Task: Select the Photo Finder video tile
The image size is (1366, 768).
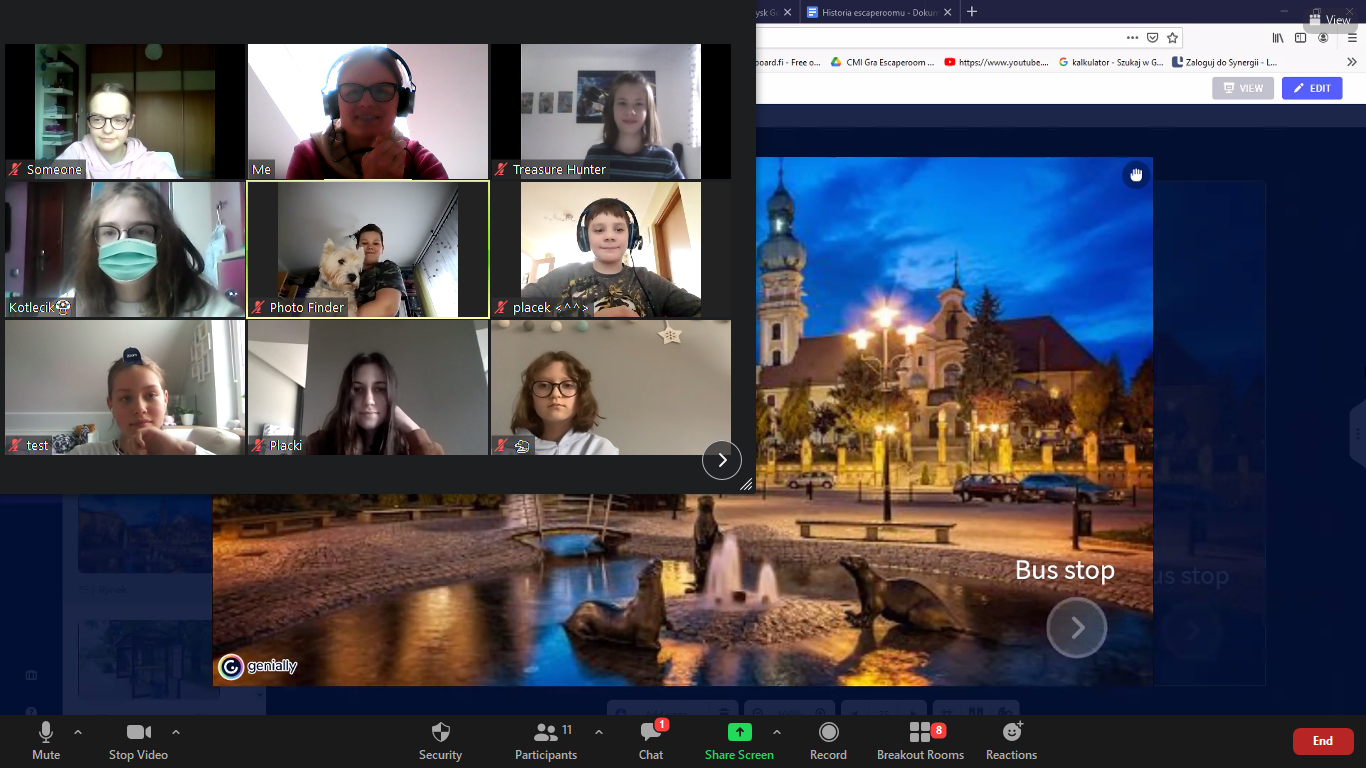Action: [368, 249]
